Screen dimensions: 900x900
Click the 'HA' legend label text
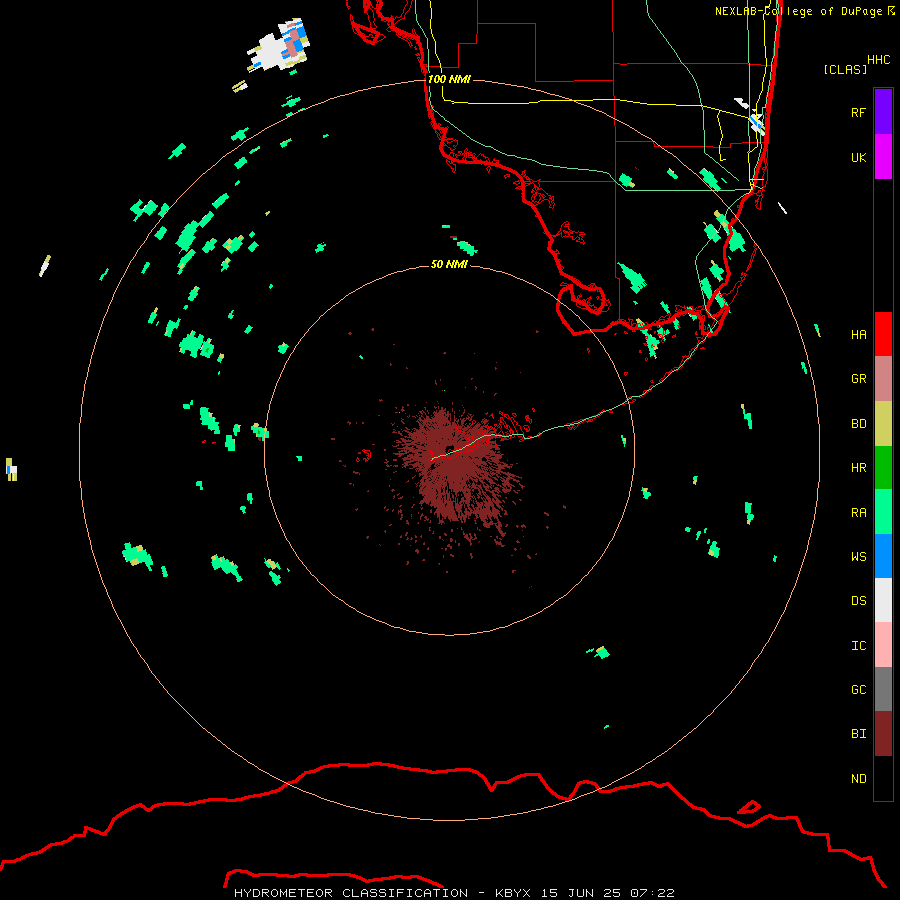pyautogui.click(x=858, y=335)
